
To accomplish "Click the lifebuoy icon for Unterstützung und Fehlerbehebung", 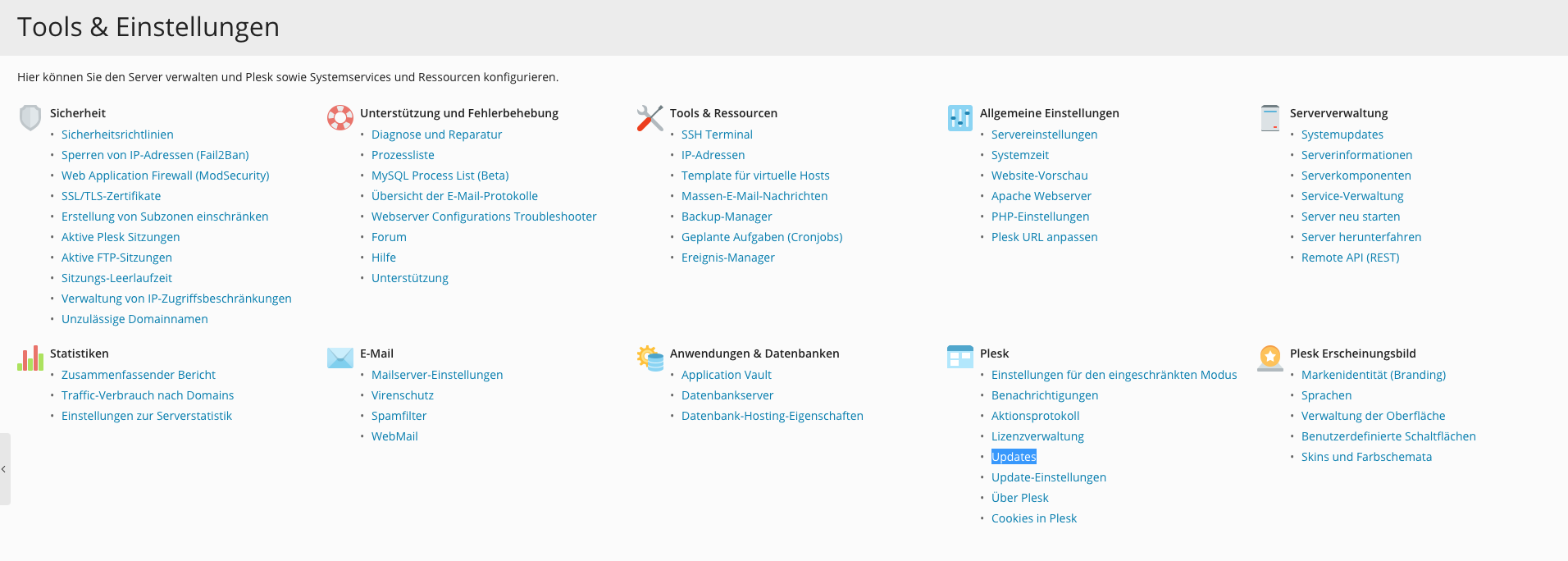I will (340, 118).
